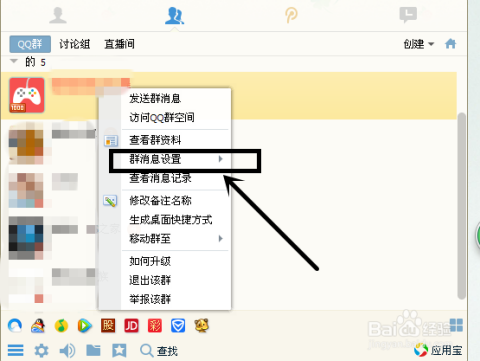480x361 pixels.
Task: Select the red game controller group avatar
Action: [27, 95]
